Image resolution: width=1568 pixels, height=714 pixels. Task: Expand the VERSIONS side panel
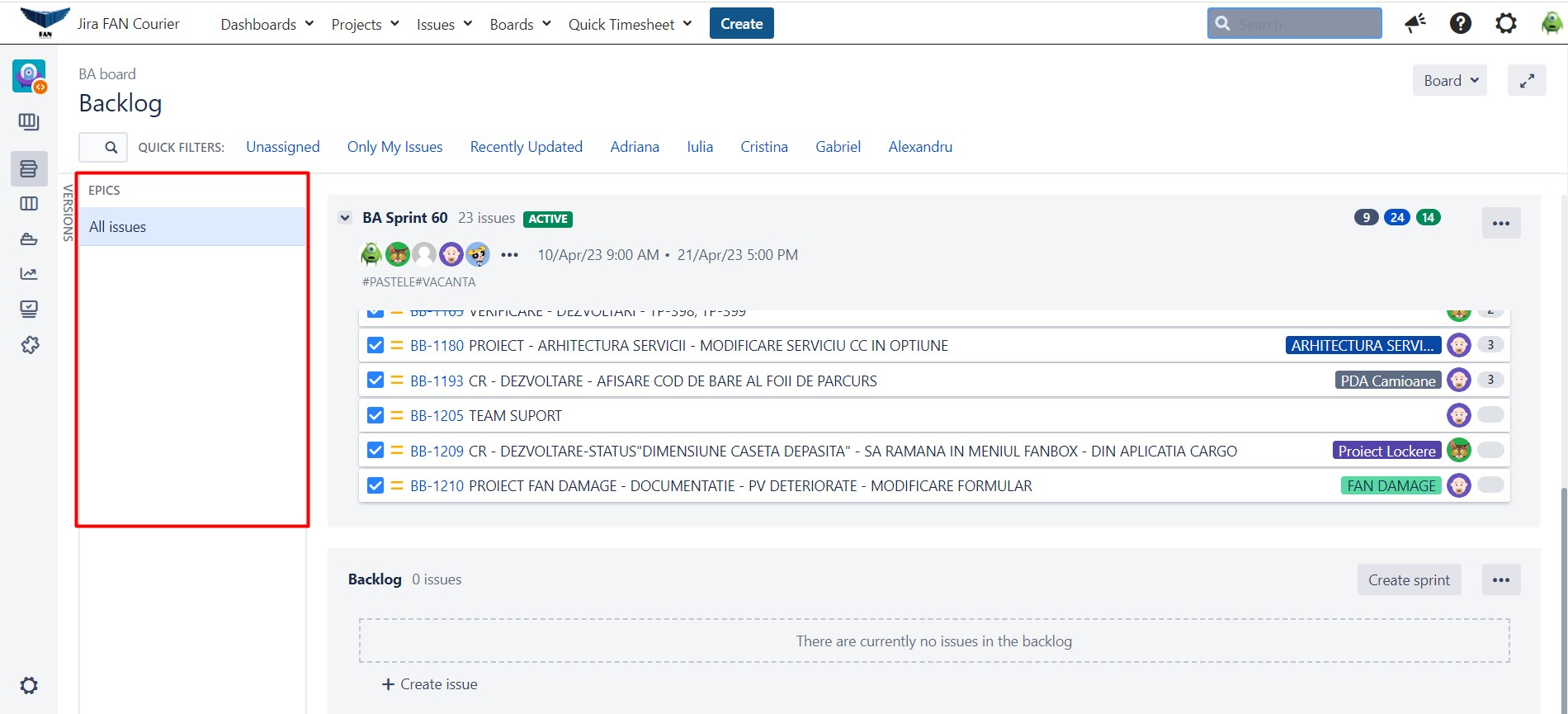coord(68,212)
